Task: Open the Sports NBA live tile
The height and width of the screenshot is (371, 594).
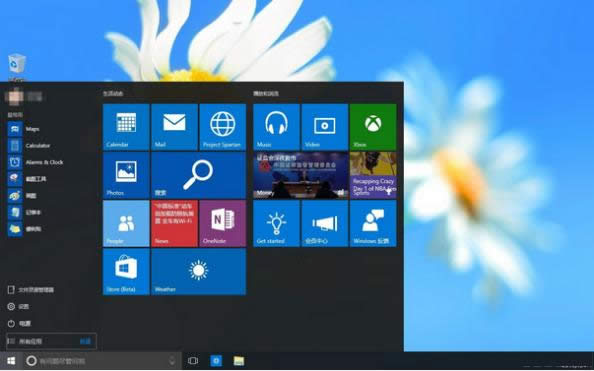Action: [373, 175]
